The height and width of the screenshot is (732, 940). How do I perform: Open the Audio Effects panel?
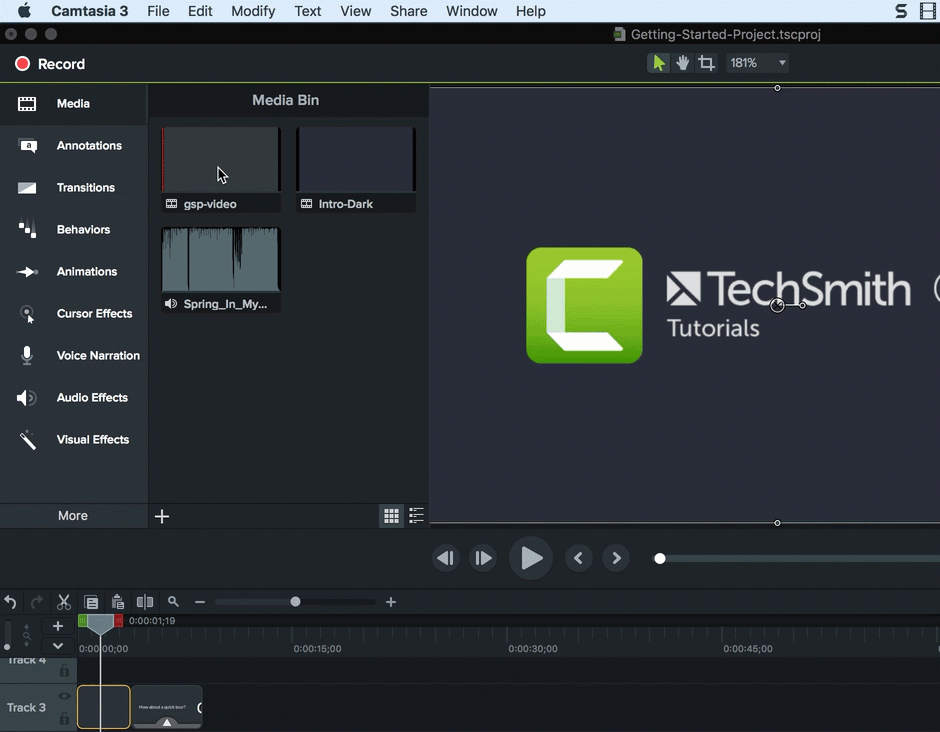pyautogui.click(x=92, y=397)
